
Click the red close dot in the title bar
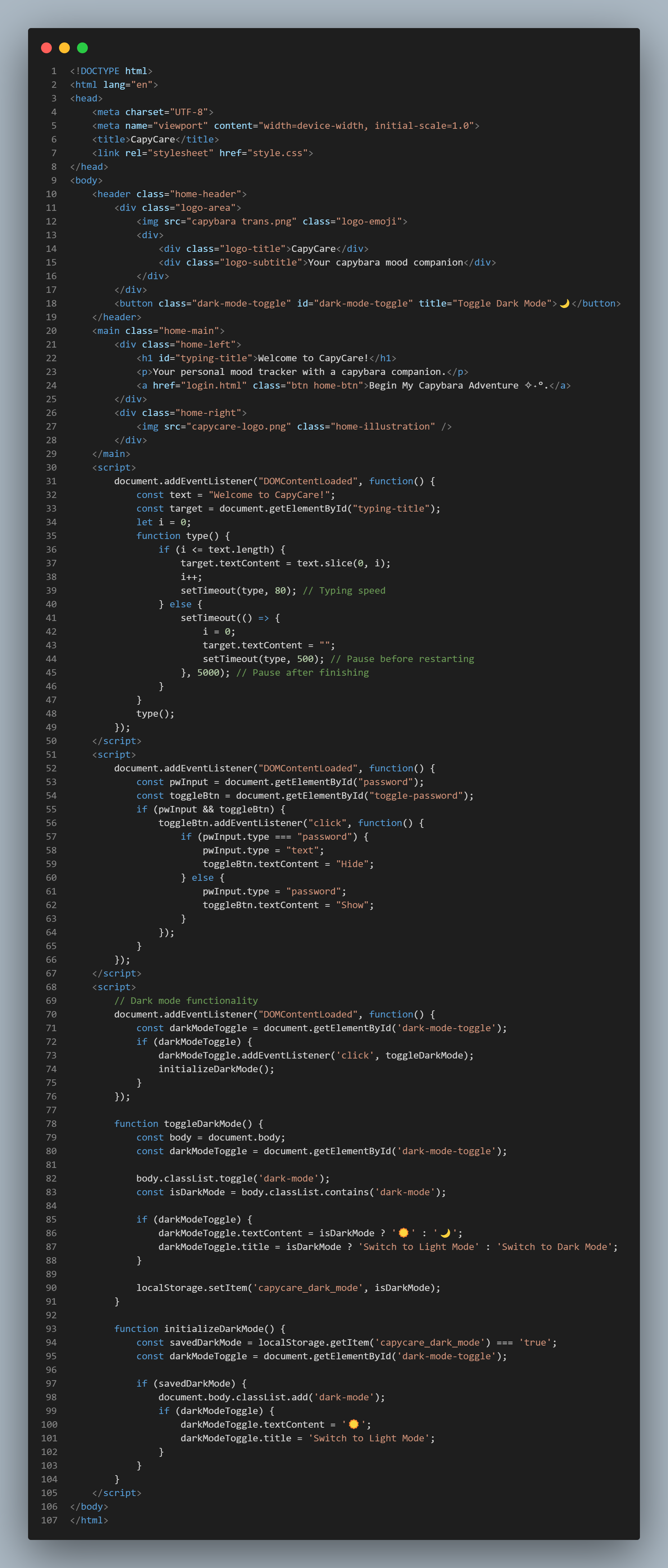click(46, 48)
